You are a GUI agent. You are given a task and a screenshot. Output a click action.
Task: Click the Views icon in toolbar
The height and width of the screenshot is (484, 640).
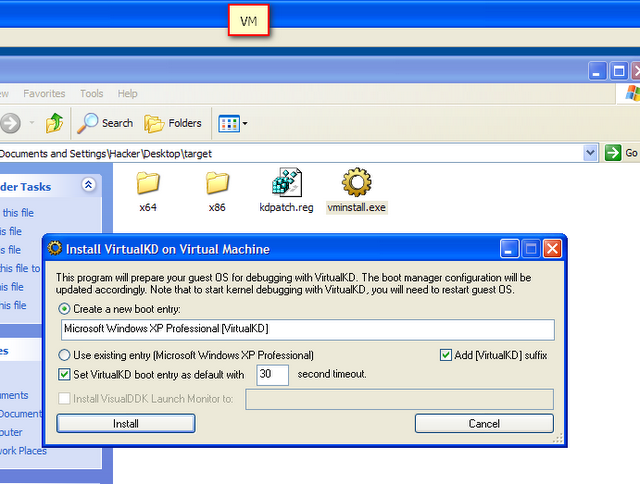229,123
